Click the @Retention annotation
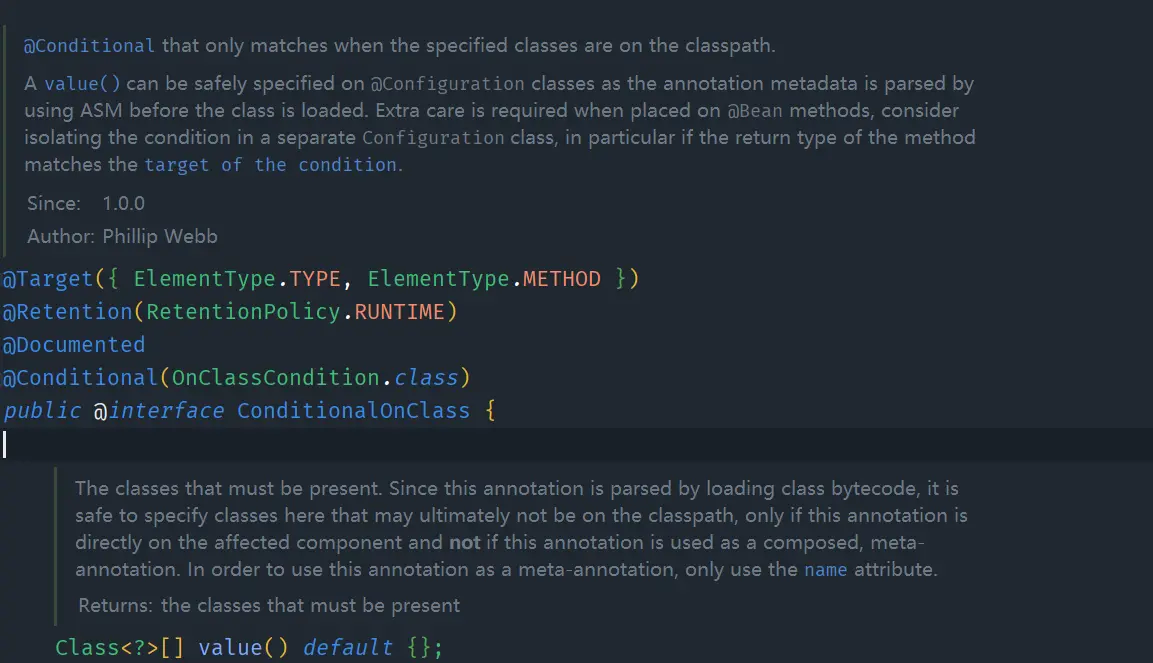The width and height of the screenshot is (1153, 663). click(68, 312)
